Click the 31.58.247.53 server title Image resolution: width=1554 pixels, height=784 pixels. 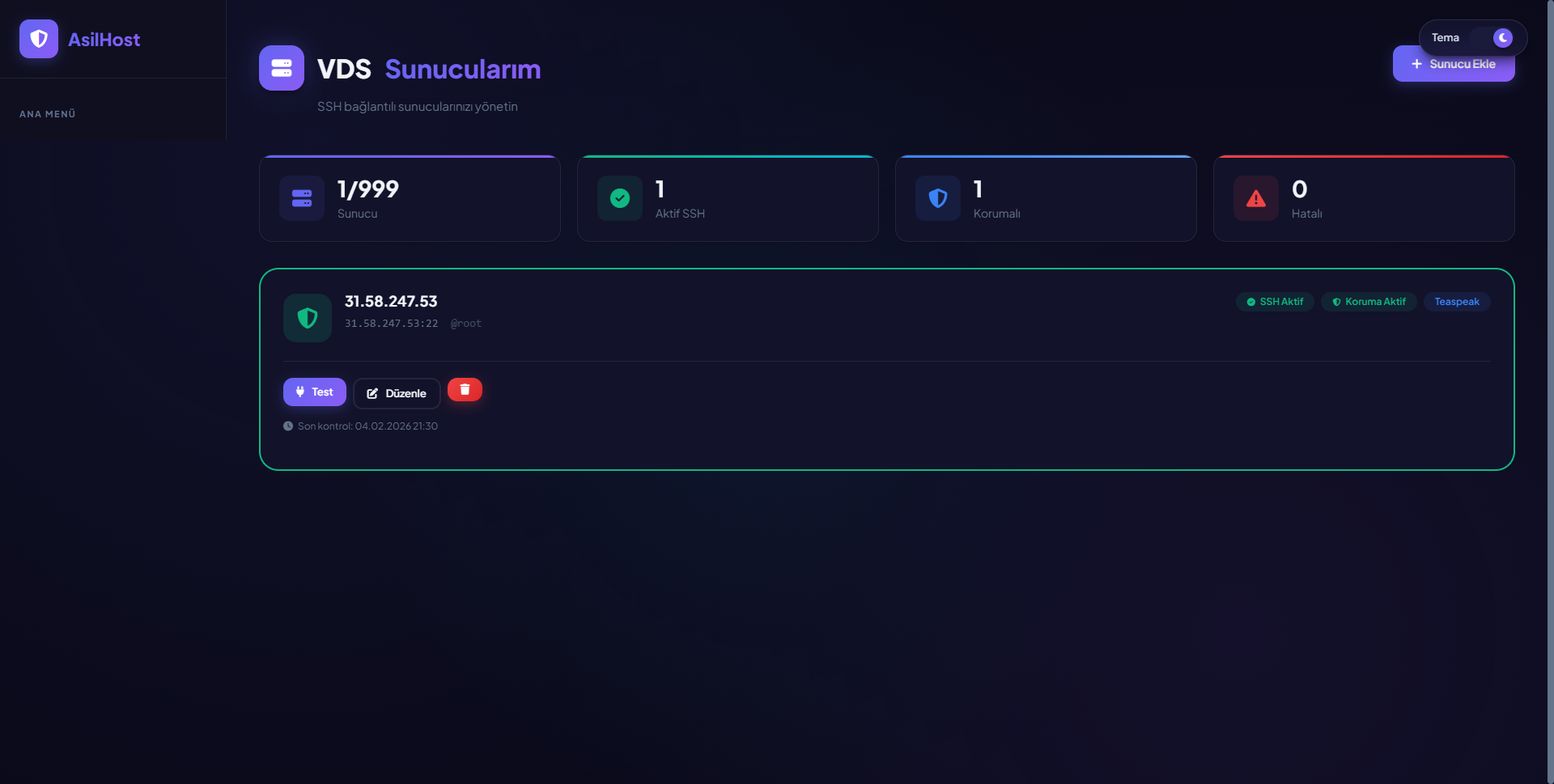(391, 301)
